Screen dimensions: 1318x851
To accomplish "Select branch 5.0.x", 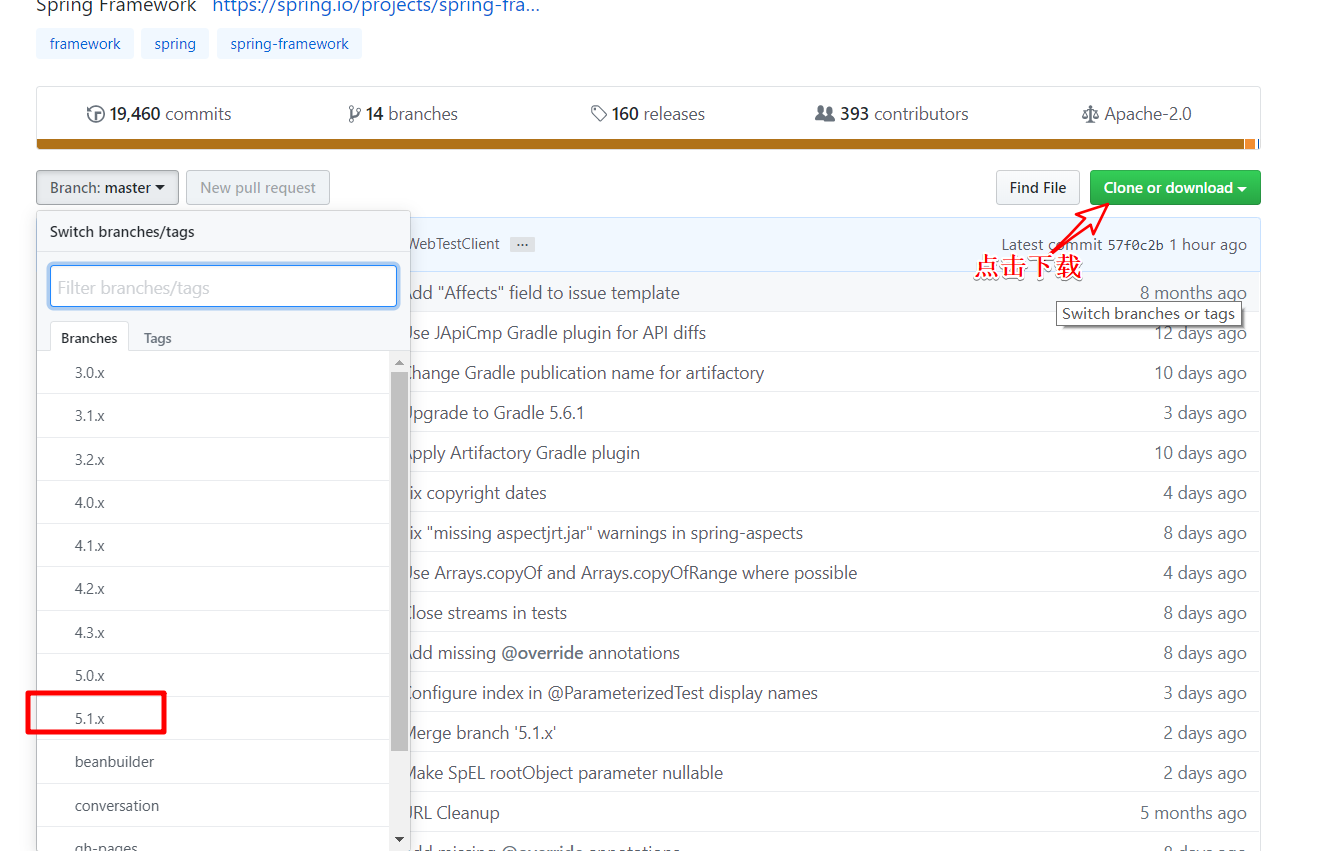I will [213, 675].
